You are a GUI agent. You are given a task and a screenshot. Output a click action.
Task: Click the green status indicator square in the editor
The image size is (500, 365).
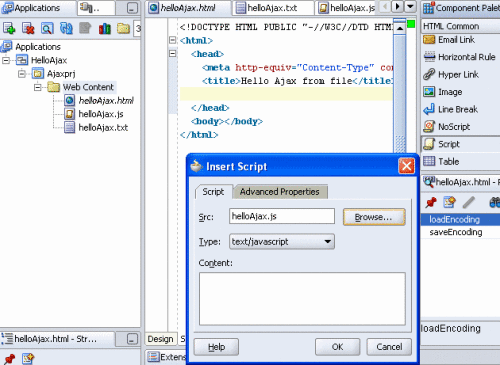click(x=411, y=24)
